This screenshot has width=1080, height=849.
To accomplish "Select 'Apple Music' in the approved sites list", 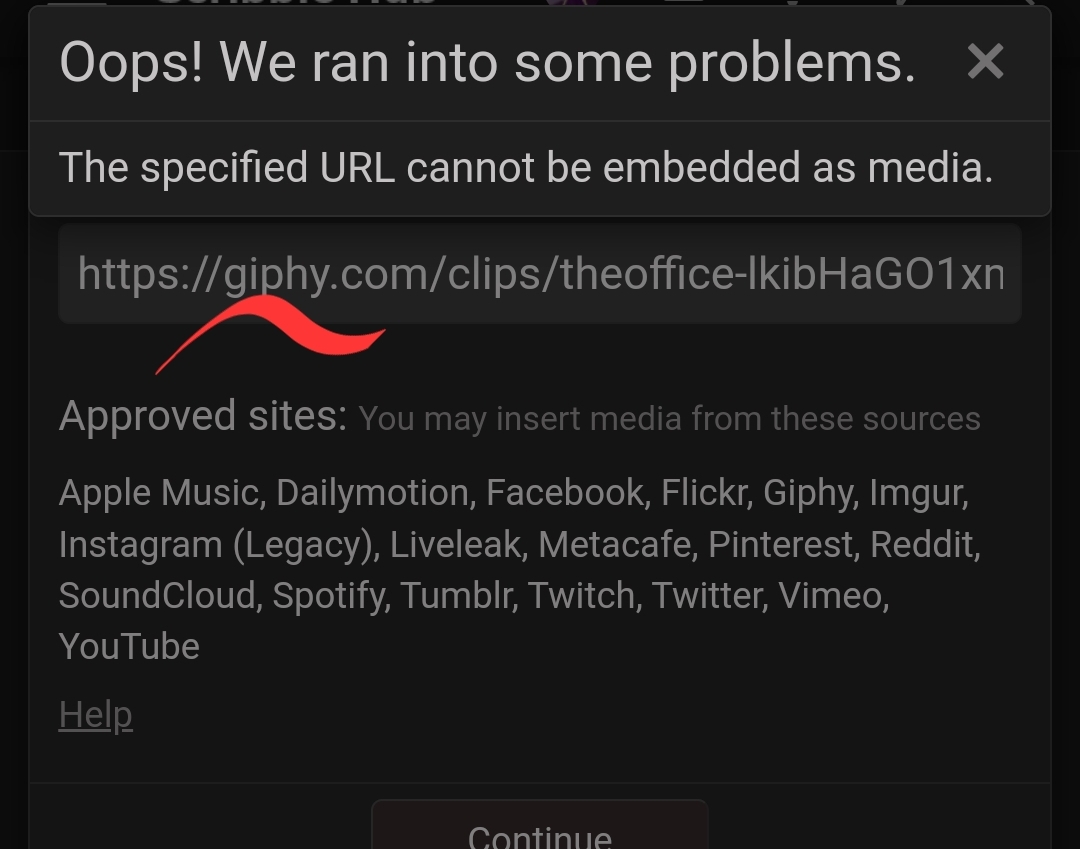I will pos(158,493).
